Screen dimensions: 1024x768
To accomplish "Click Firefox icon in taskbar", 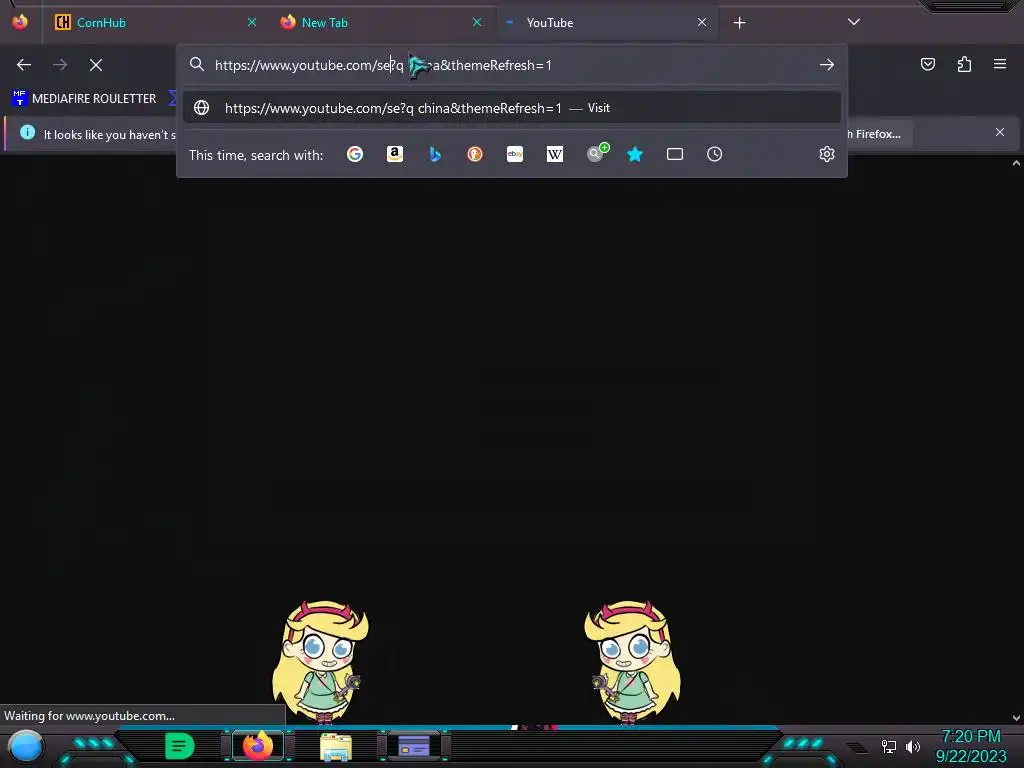I will (257, 746).
